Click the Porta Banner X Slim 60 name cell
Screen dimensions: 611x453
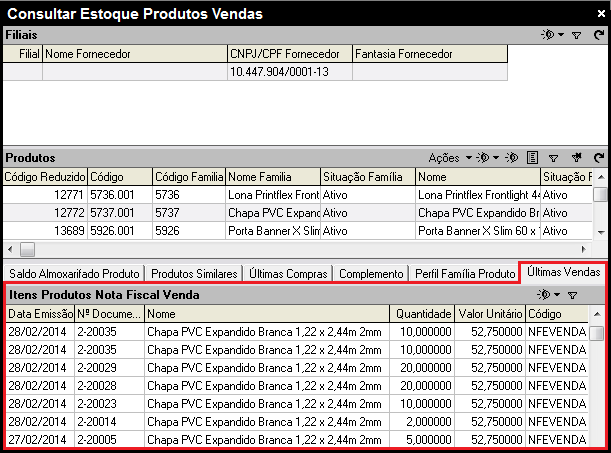[478, 231]
